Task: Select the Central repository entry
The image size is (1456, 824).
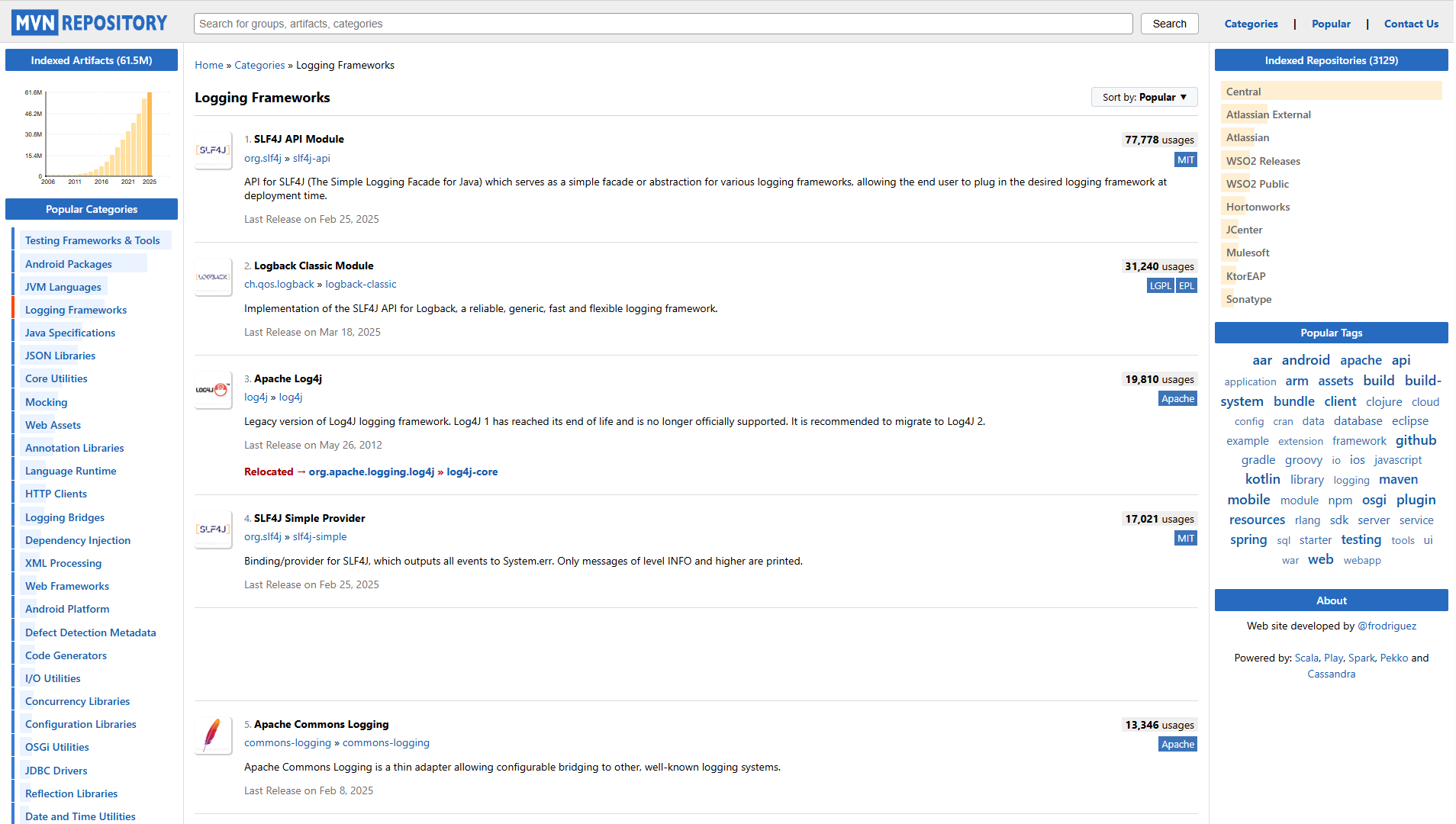Action: point(1243,92)
